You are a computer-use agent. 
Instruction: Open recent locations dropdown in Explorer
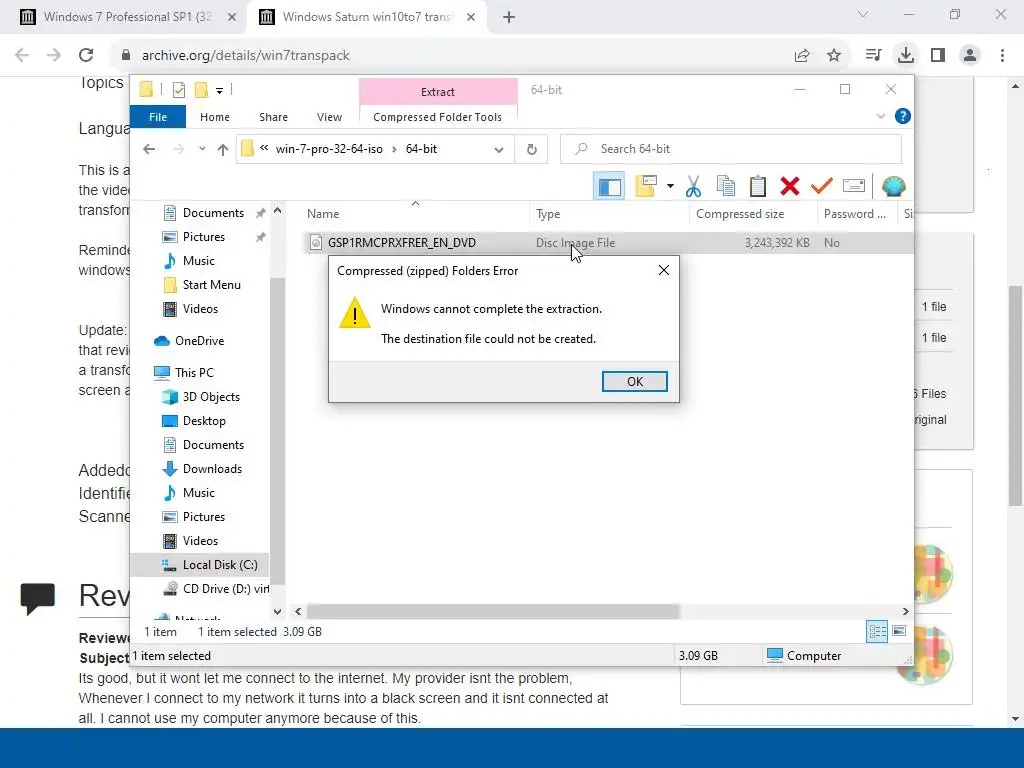click(x=202, y=150)
